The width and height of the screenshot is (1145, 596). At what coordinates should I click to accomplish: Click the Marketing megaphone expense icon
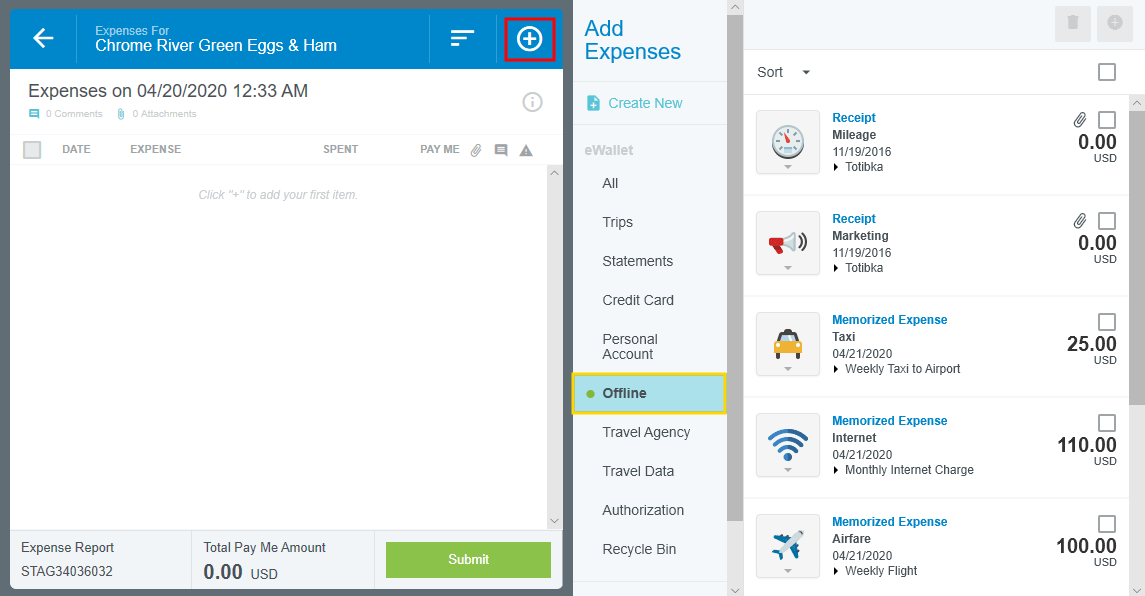(x=788, y=243)
